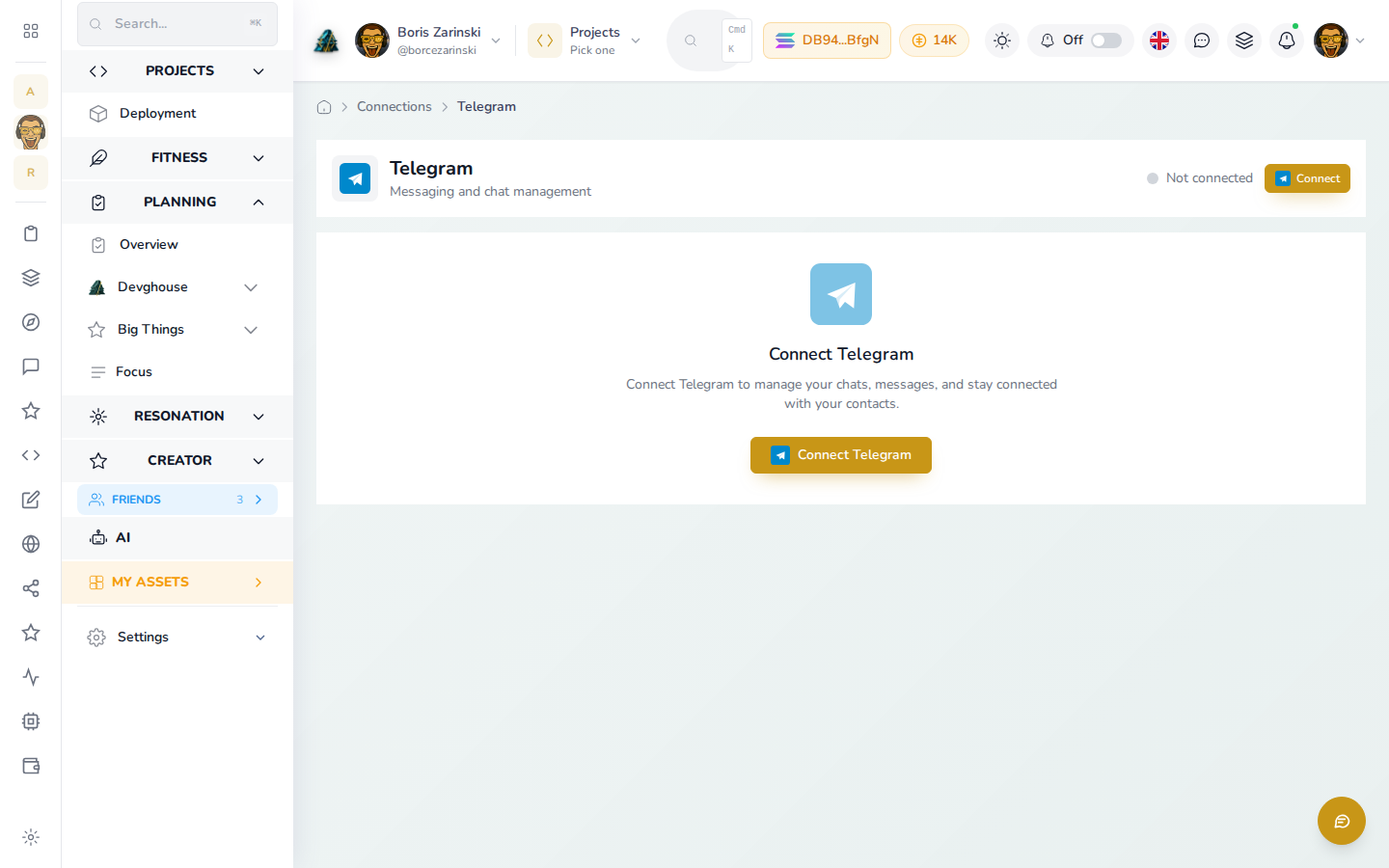The width and height of the screenshot is (1389, 868).
Task: Open Boris Zarinski account dropdown
Action: [428, 41]
